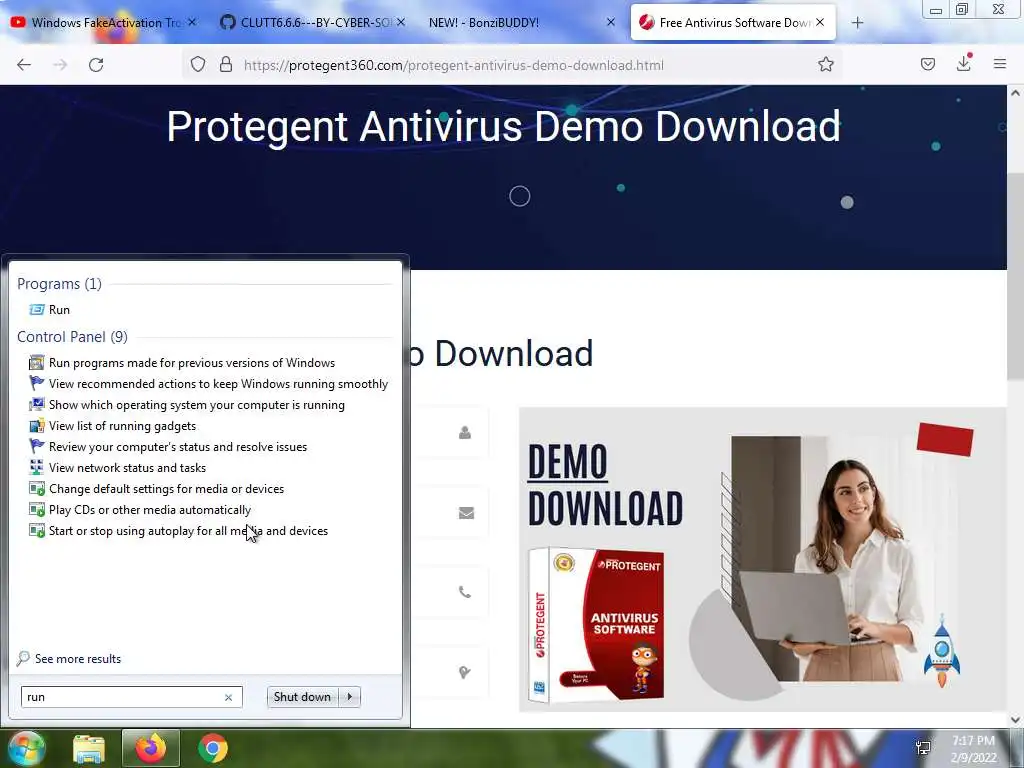The width and height of the screenshot is (1024, 768).
Task: Go back with the browser back arrow
Action: pyautogui.click(x=24, y=65)
